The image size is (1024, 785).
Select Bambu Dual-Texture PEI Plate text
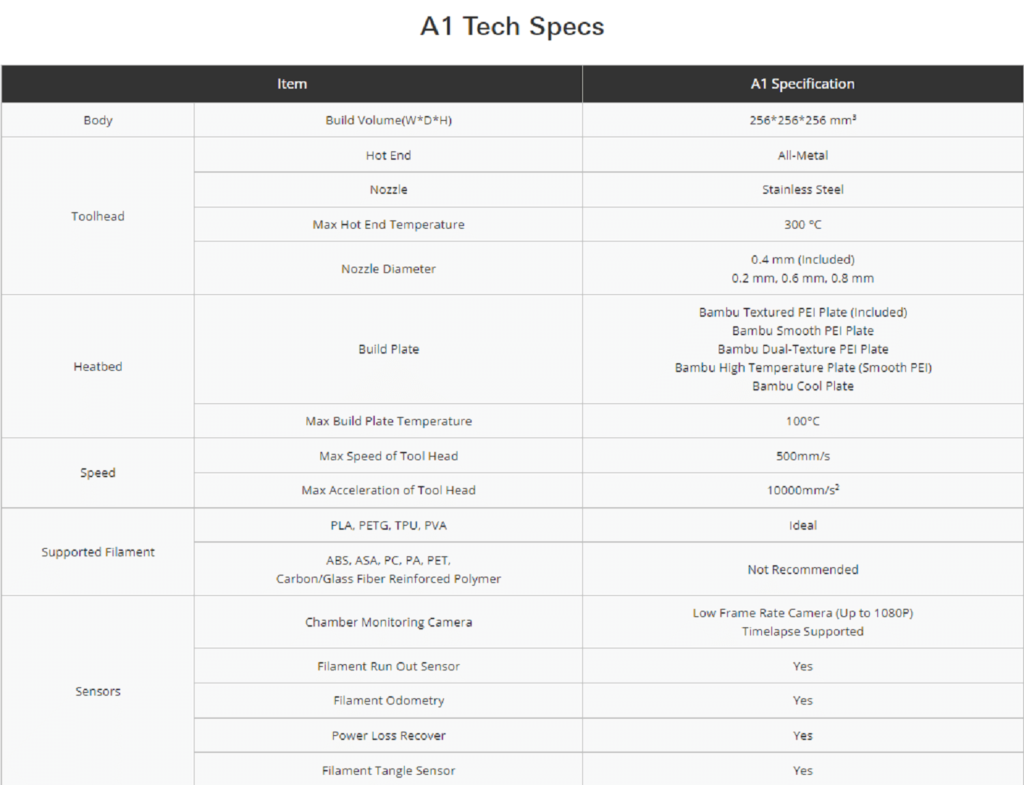803,349
